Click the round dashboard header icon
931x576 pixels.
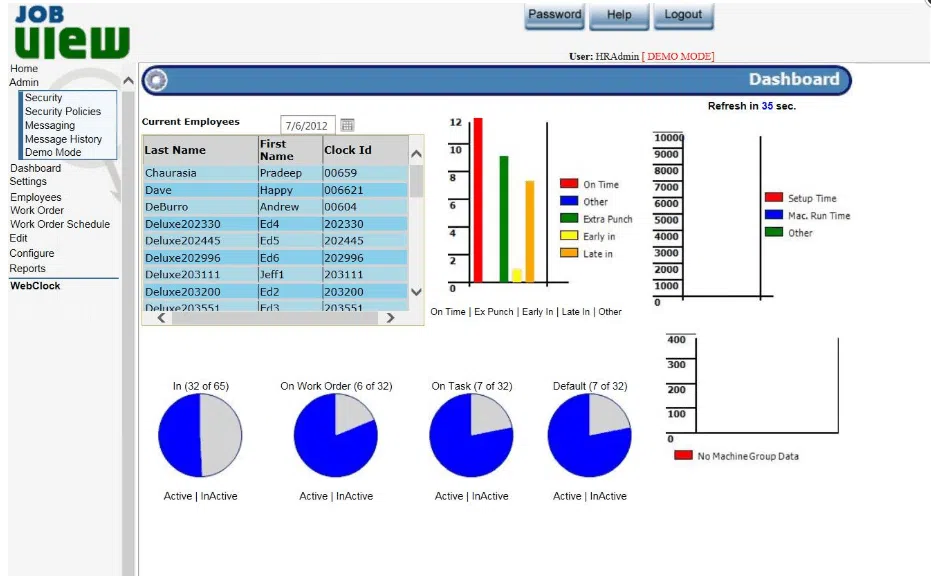156,81
